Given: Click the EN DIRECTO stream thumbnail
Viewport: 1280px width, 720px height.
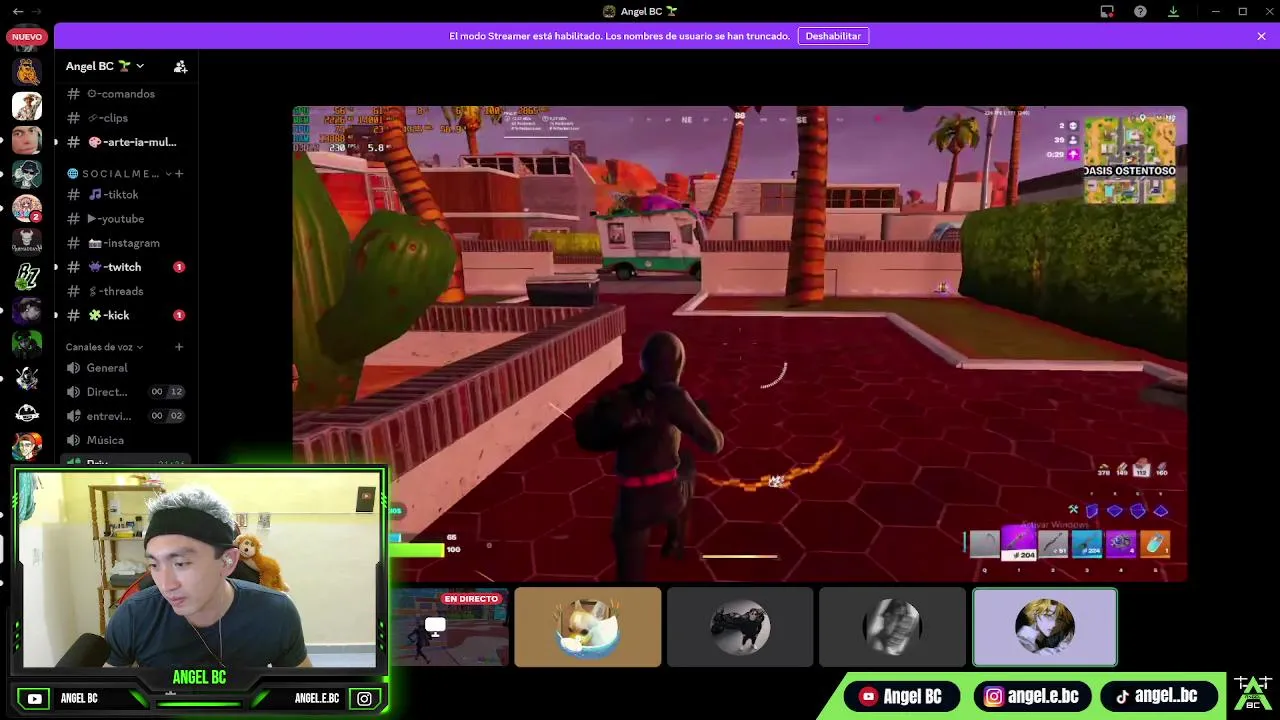Looking at the screenshot, I should point(449,627).
